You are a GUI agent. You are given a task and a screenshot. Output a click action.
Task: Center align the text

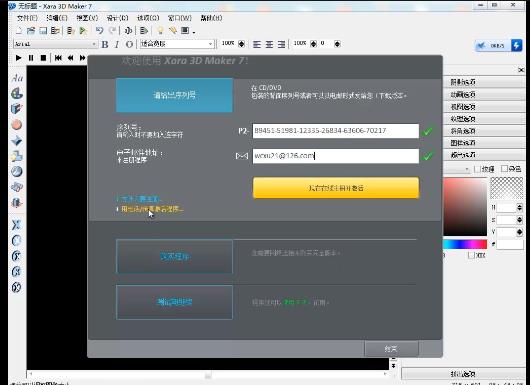pos(269,44)
